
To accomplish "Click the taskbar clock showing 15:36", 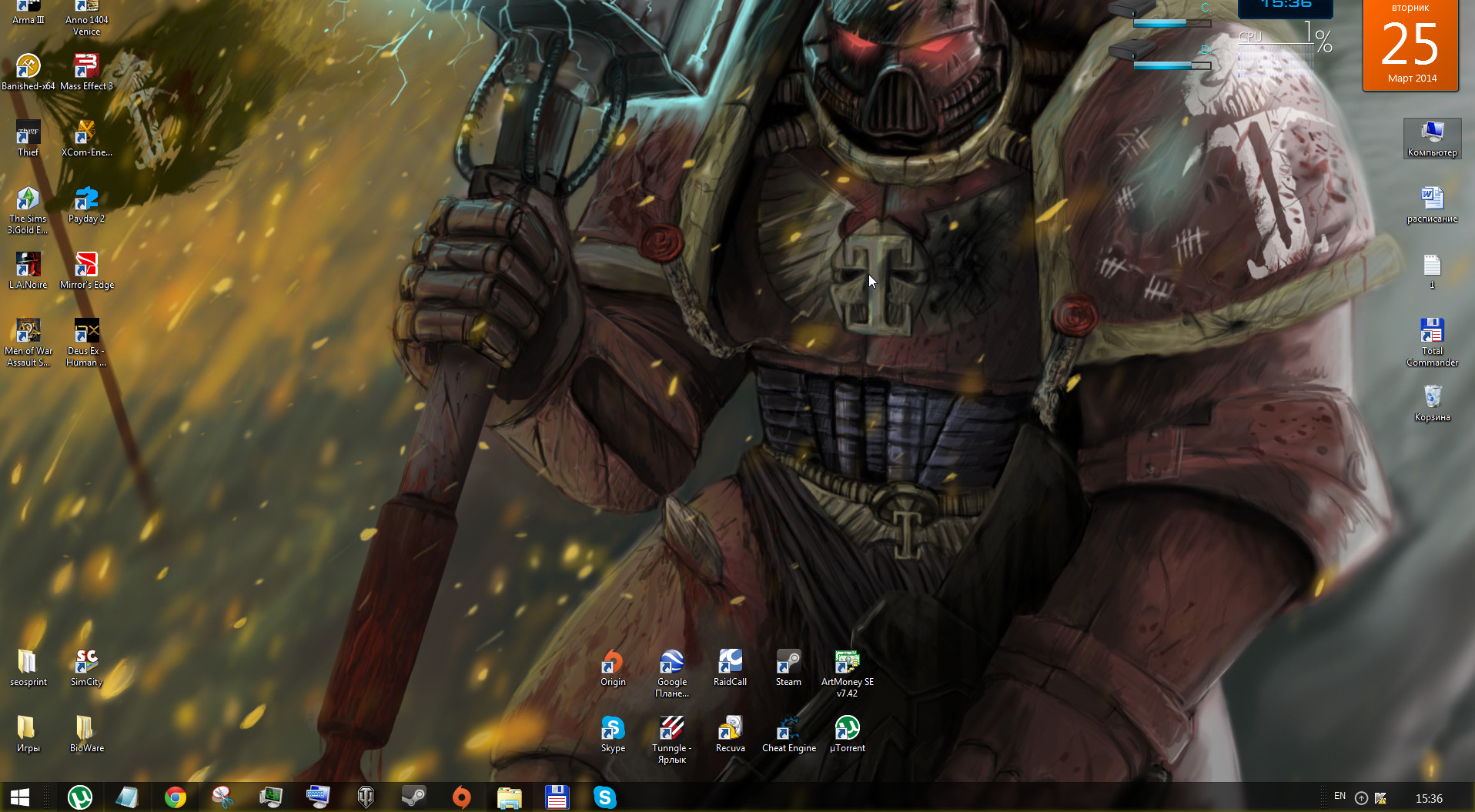I will coord(1429,798).
